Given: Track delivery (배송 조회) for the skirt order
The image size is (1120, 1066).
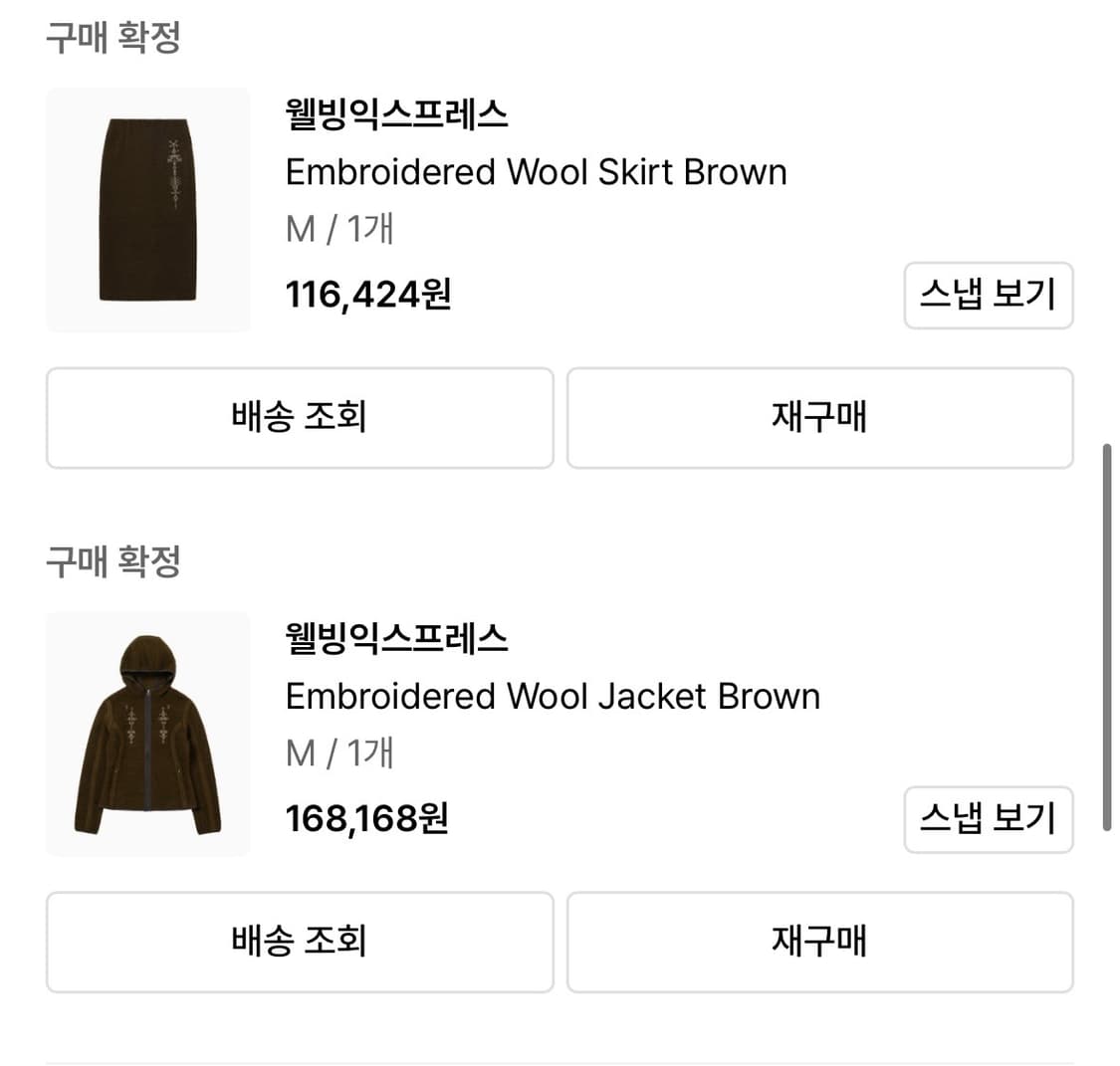Looking at the screenshot, I should [x=300, y=418].
